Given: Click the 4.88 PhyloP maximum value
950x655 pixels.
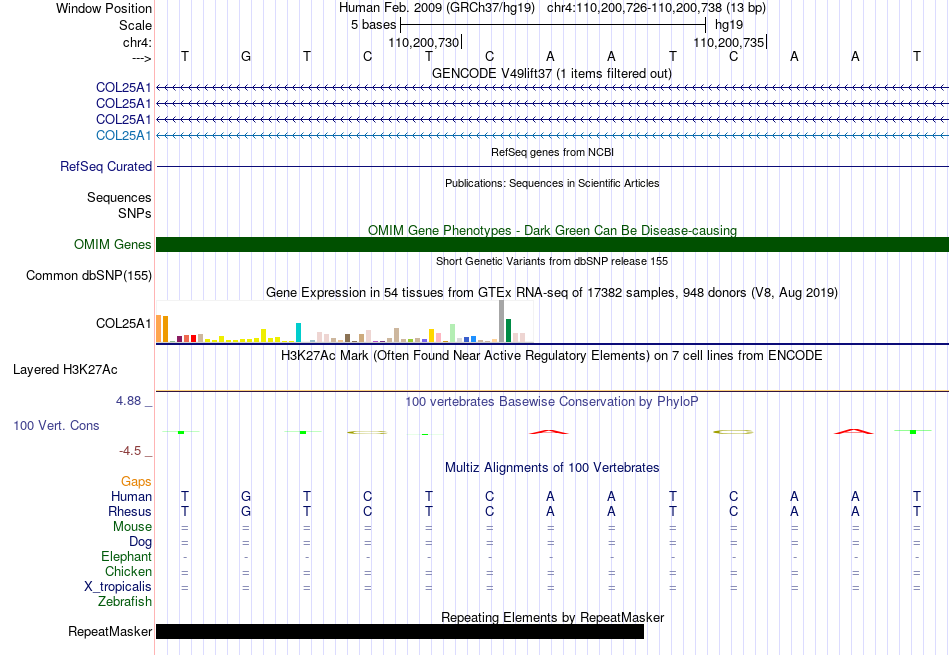Looking at the screenshot, I should [x=128, y=401].
